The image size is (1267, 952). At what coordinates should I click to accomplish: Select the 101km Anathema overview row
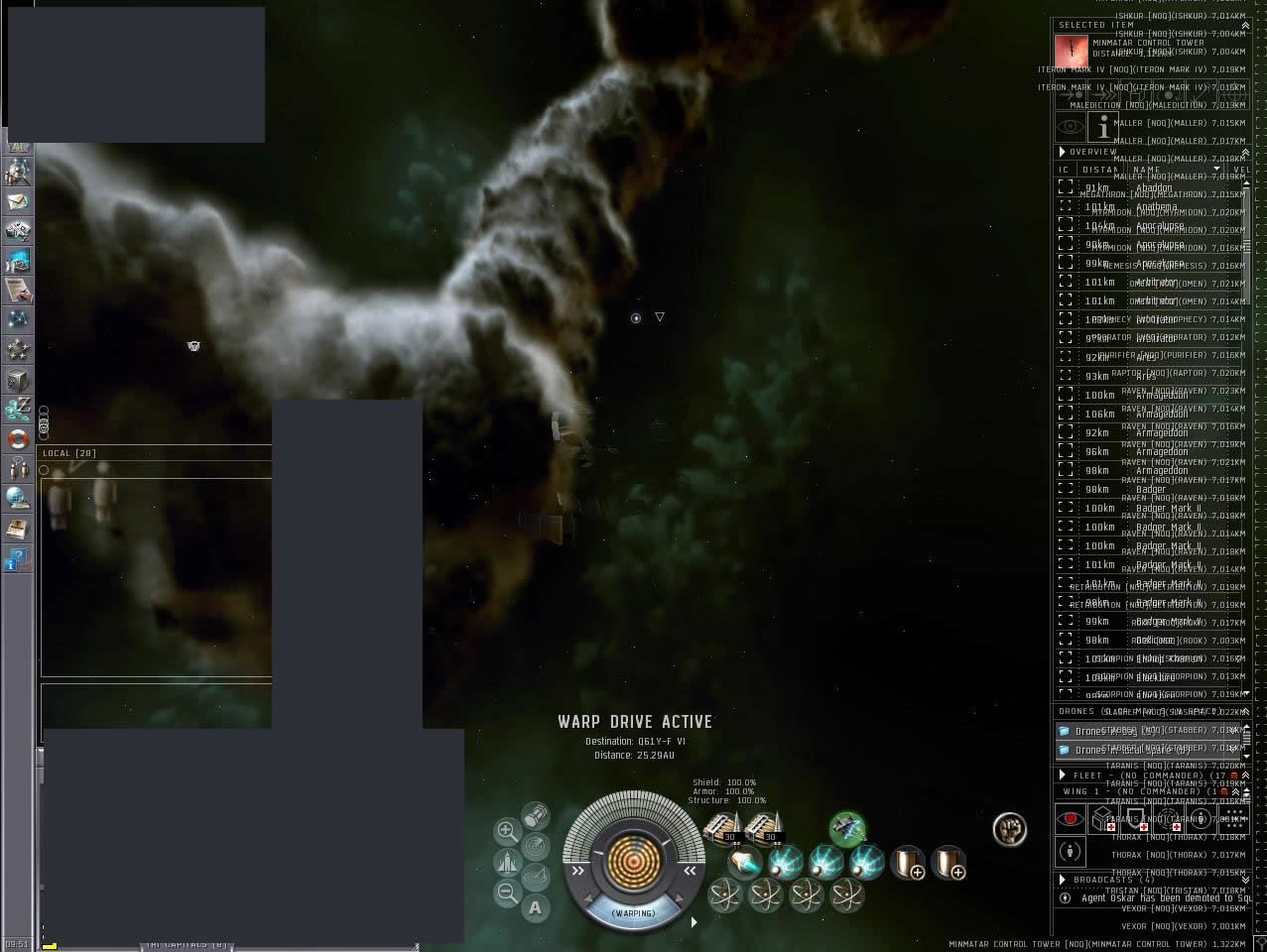pyautogui.click(x=1149, y=206)
